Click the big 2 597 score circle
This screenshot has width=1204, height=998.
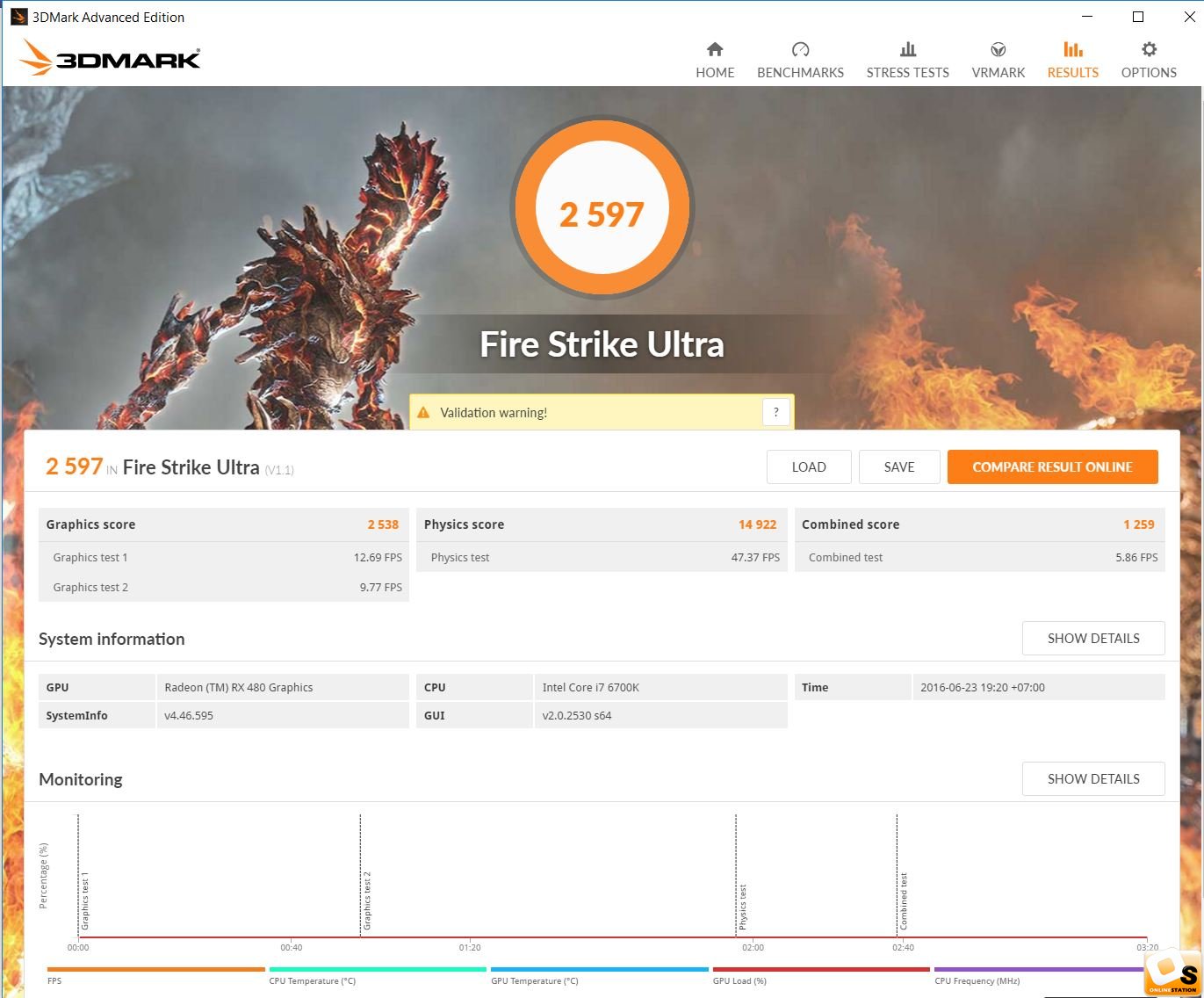pos(602,208)
